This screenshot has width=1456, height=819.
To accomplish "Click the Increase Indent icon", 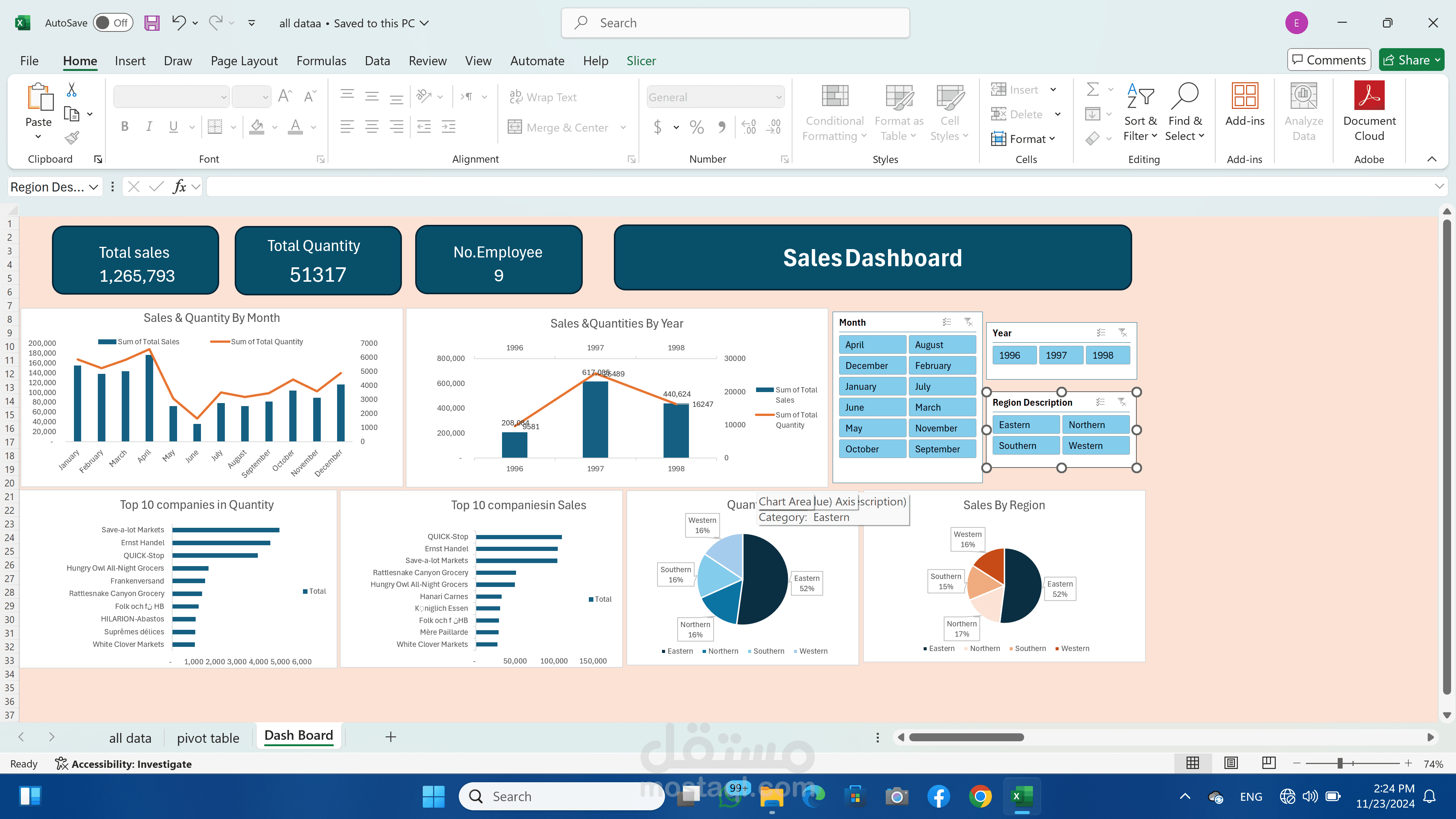I will coord(449,127).
